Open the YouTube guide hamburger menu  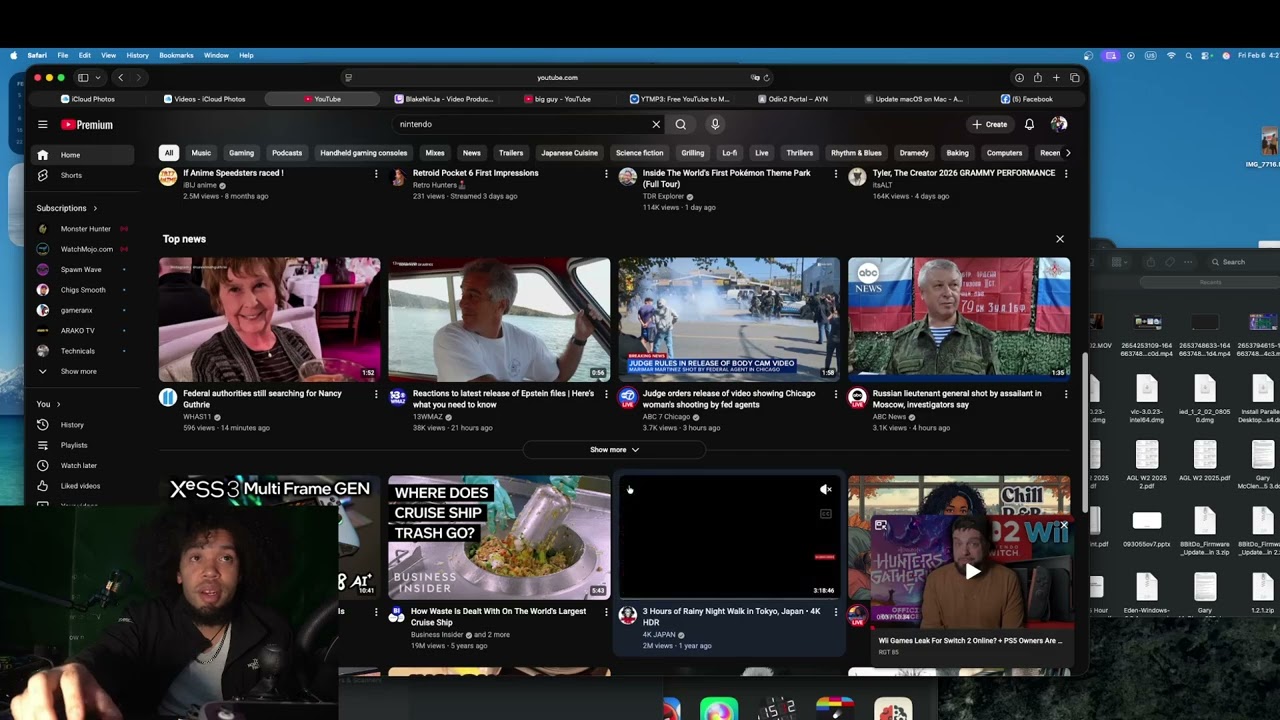(43, 125)
